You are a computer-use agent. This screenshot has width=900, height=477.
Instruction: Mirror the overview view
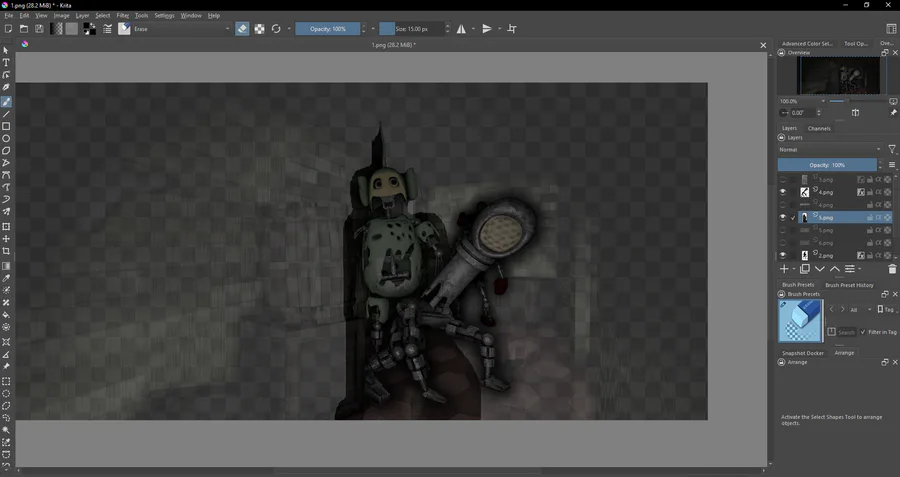pos(855,113)
